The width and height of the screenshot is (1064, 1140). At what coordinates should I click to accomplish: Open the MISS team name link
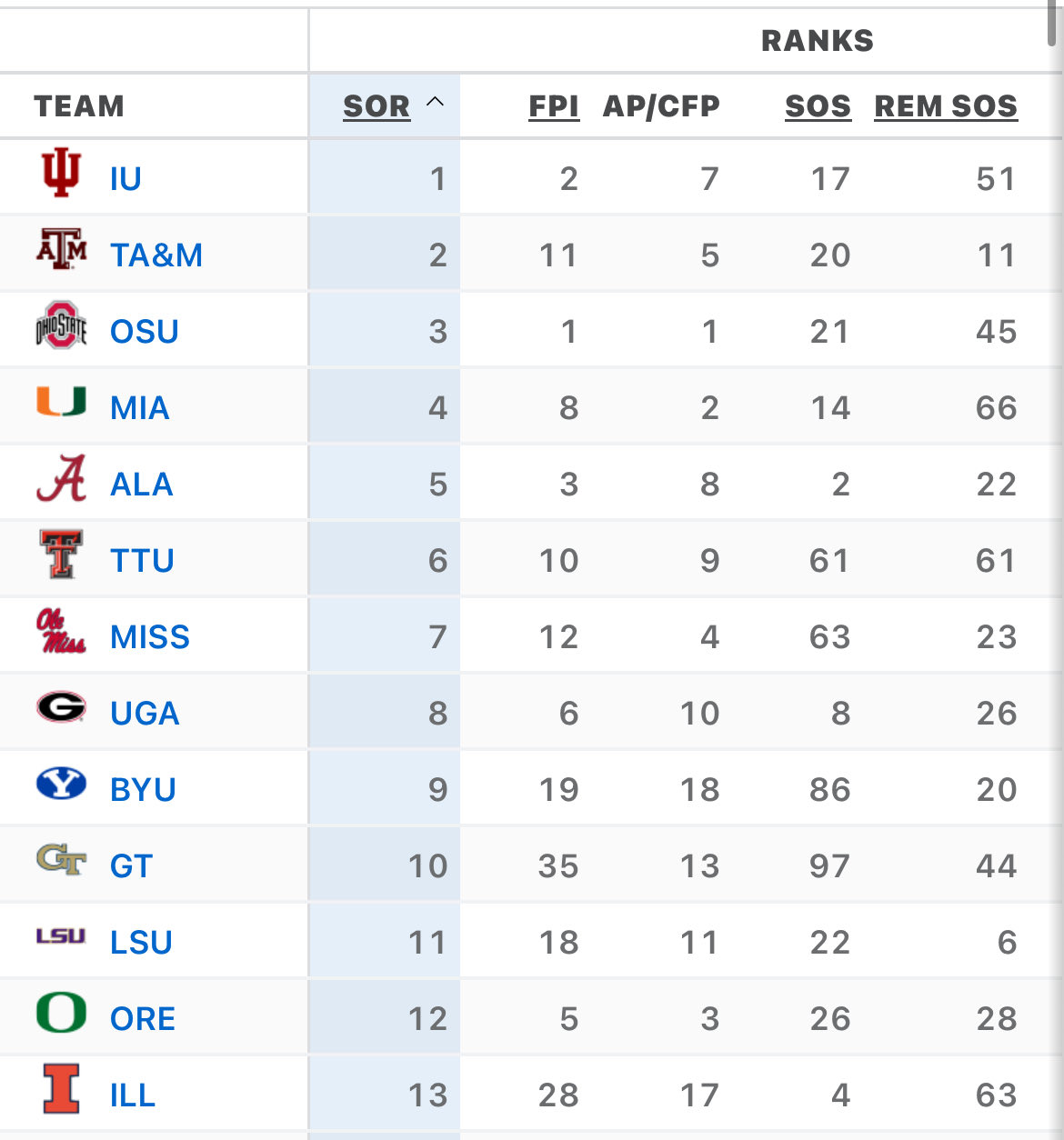150,637
